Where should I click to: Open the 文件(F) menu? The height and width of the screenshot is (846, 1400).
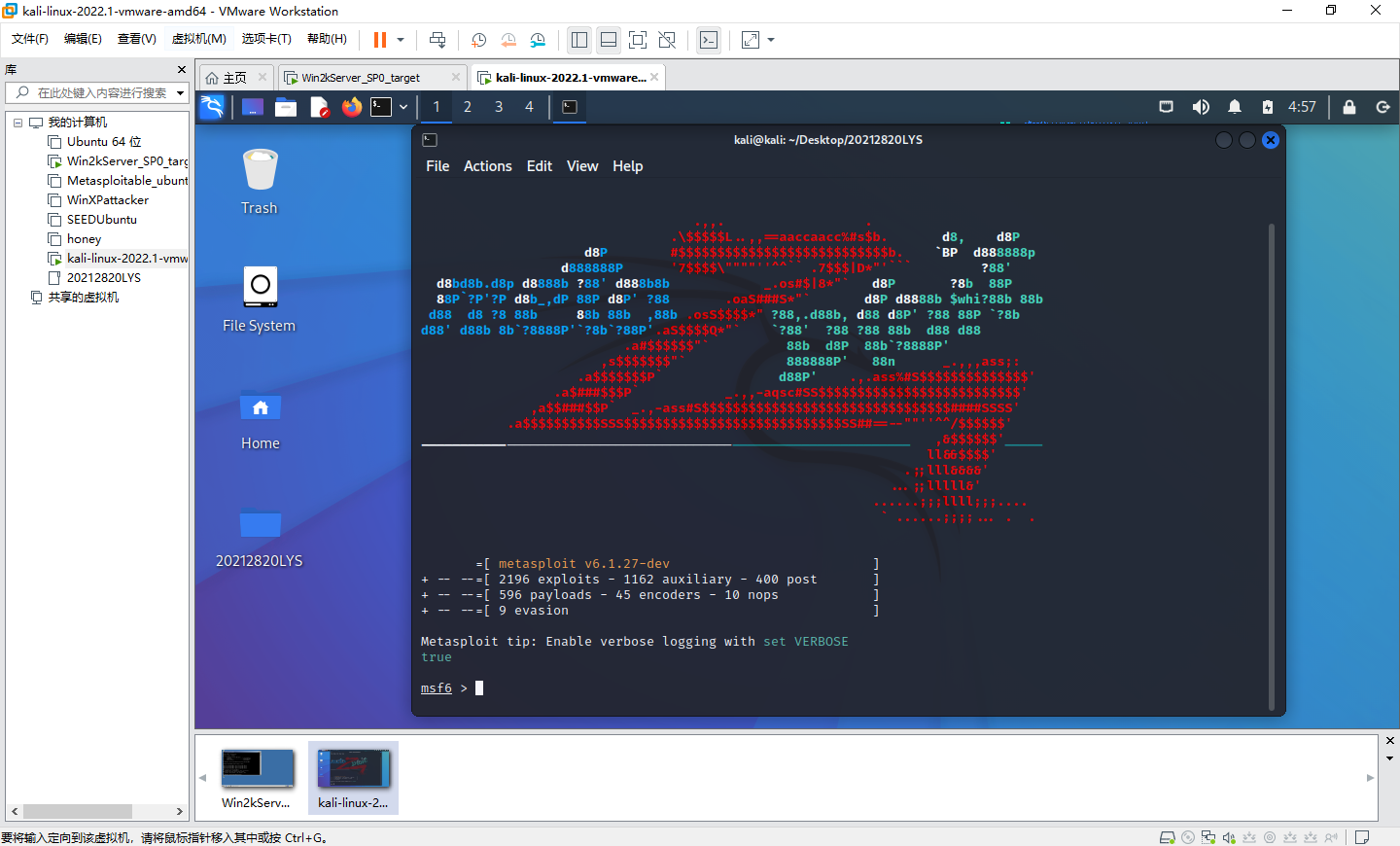[x=30, y=39]
